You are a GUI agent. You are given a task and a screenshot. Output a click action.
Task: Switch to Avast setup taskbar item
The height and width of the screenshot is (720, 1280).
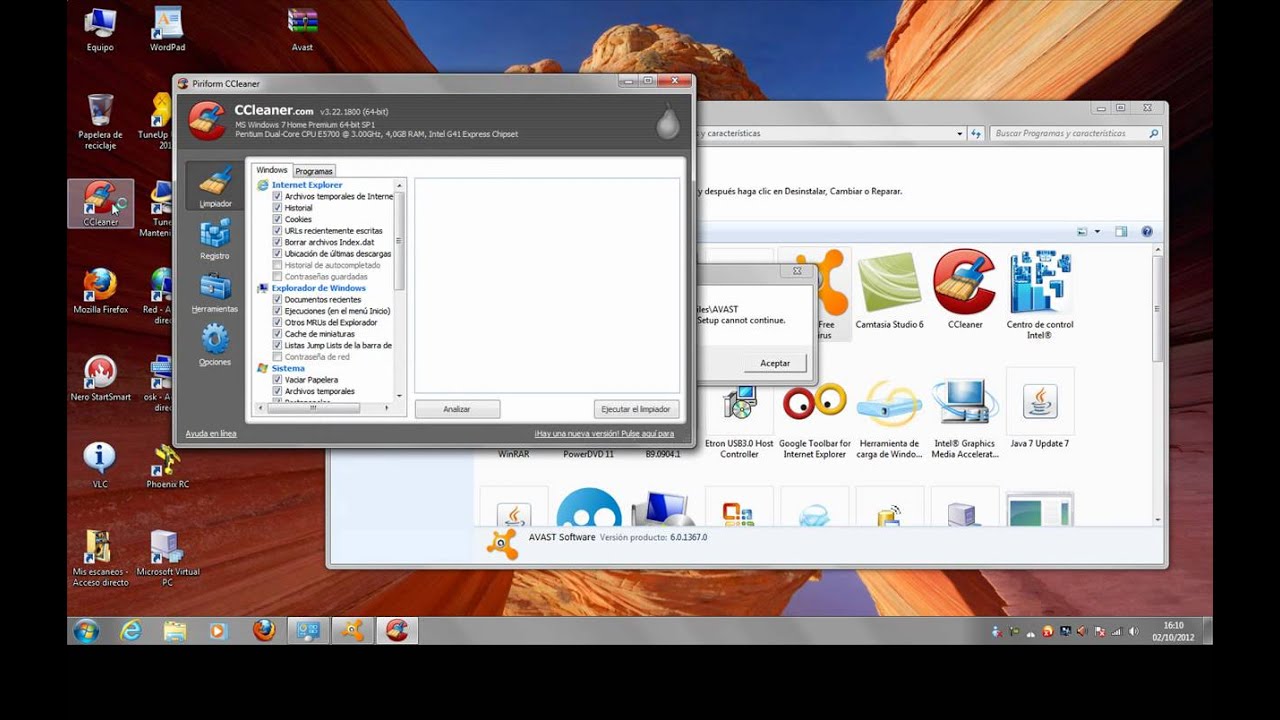tap(352, 631)
